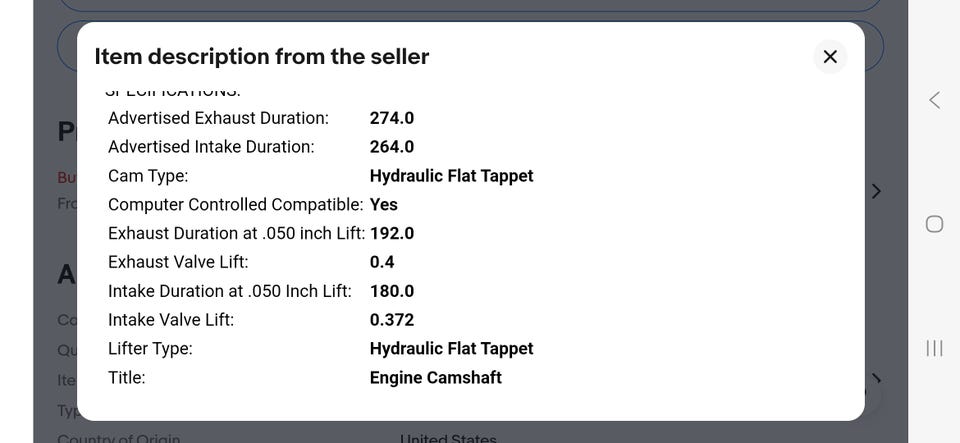The width and height of the screenshot is (960, 443).
Task: Select the "Advertised Exhaust Duration" label
Action: 218,118
